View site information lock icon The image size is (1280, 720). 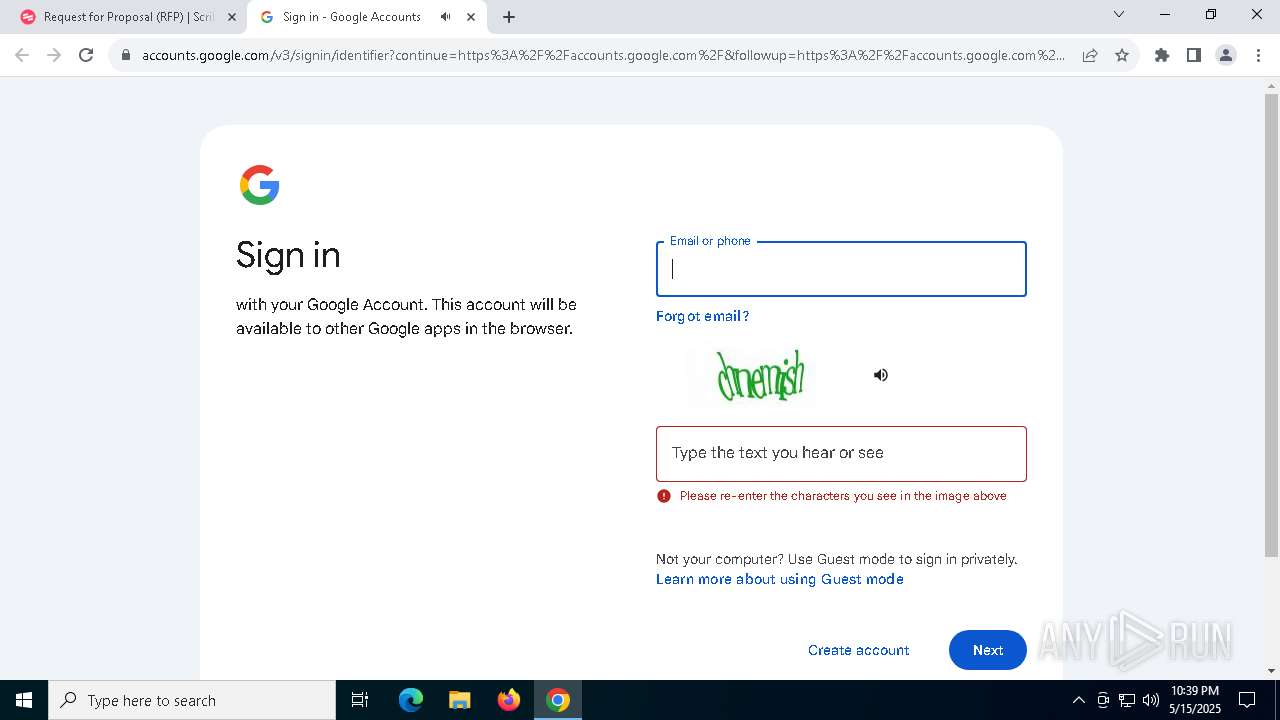coord(126,55)
